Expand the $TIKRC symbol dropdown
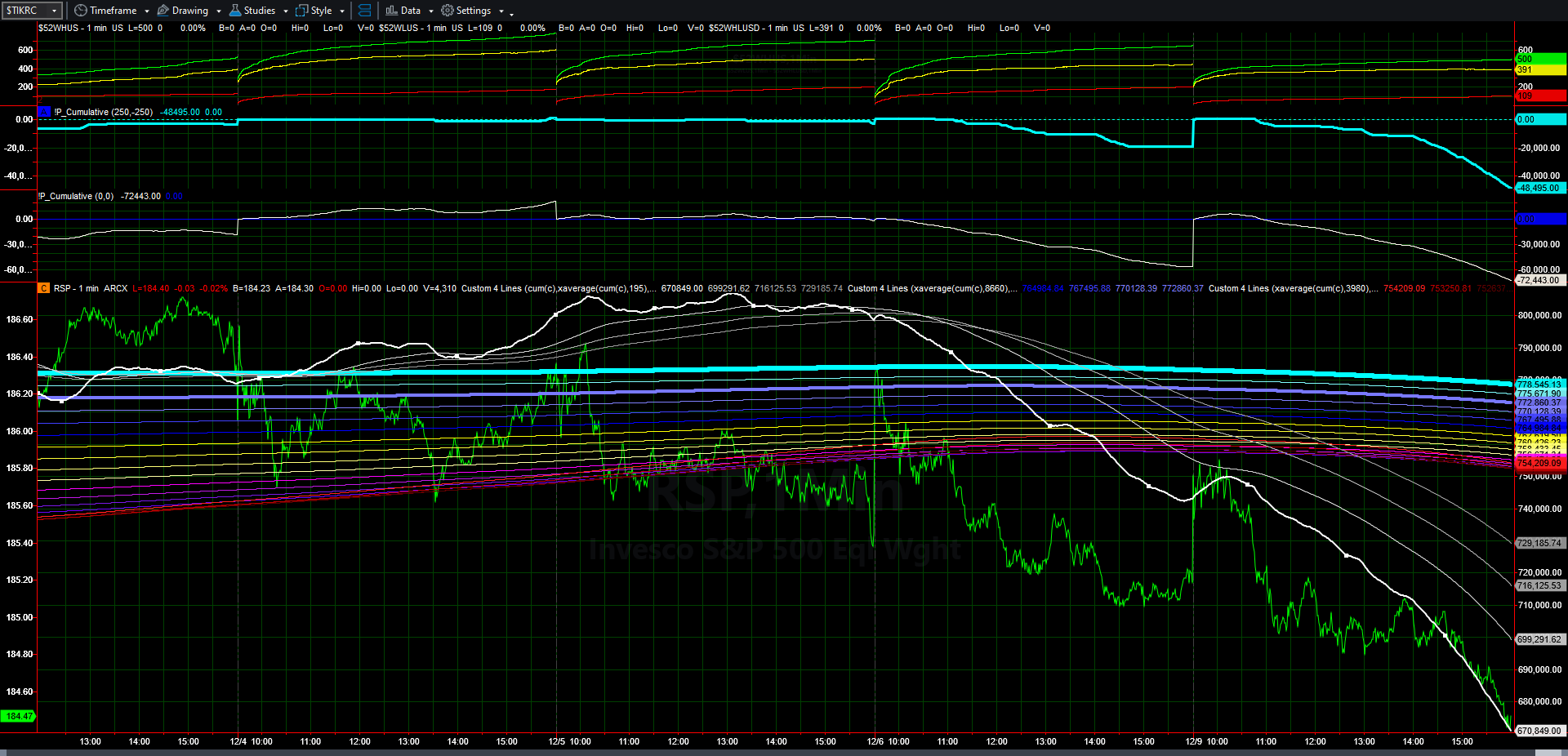Viewport: 1568px width, 756px height. coord(54,11)
